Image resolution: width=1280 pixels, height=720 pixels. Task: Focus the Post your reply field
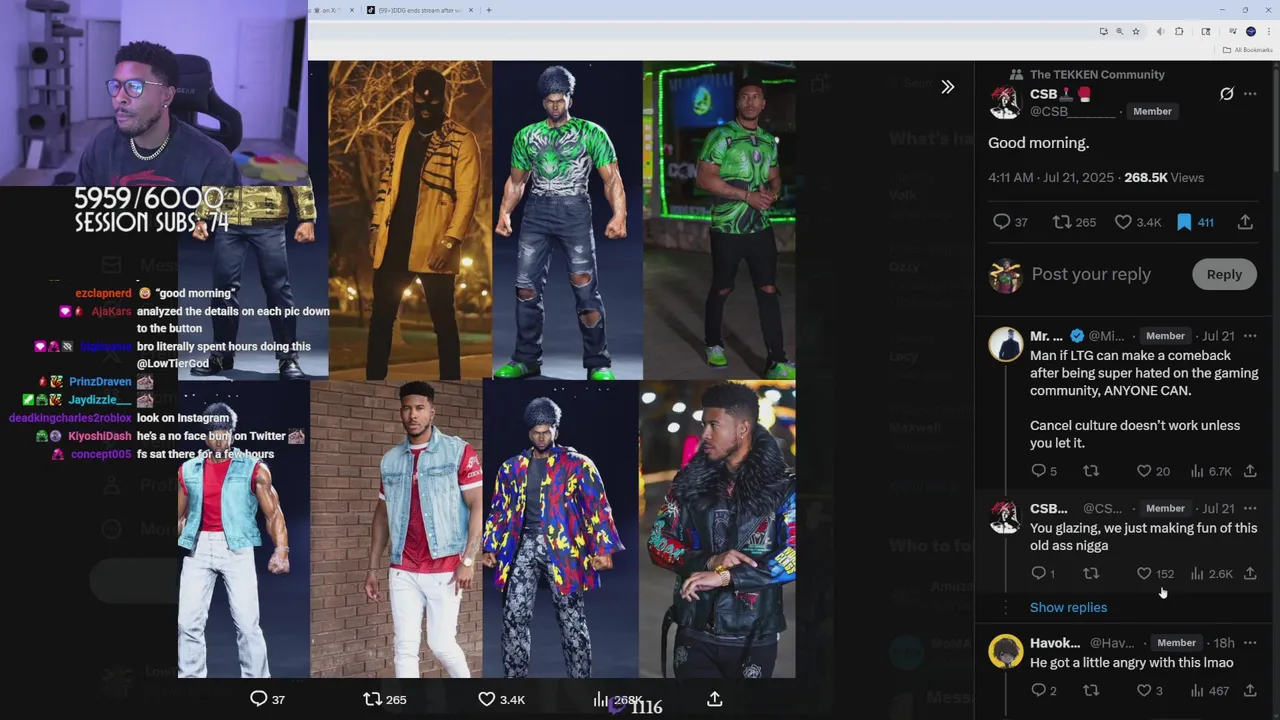point(1091,274)
